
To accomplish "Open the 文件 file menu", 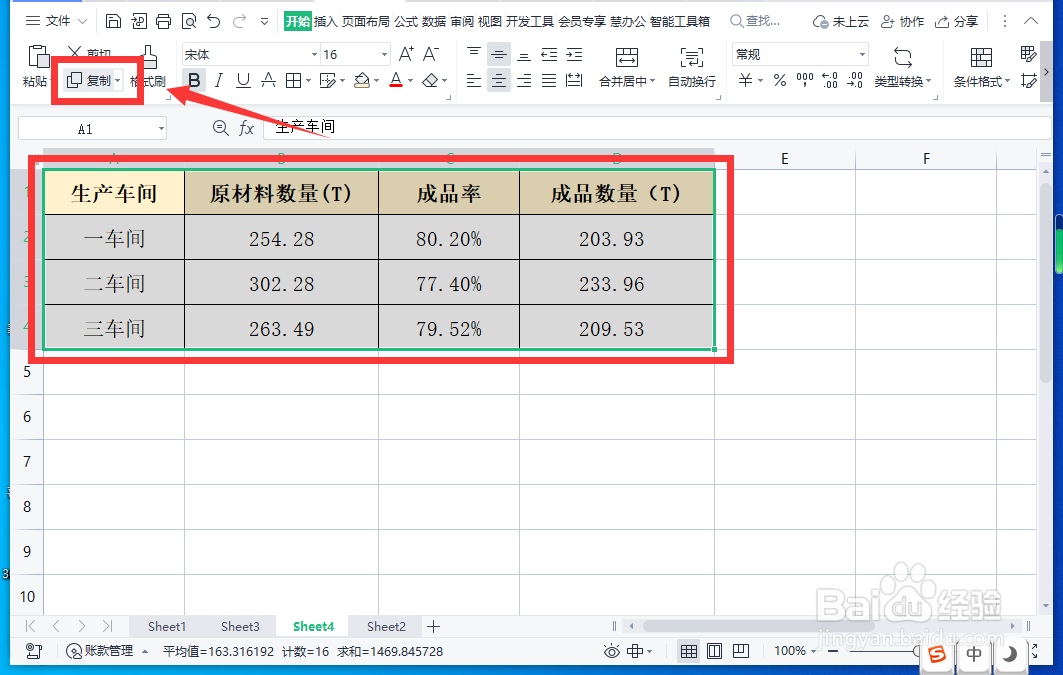I will click(57, 22).
